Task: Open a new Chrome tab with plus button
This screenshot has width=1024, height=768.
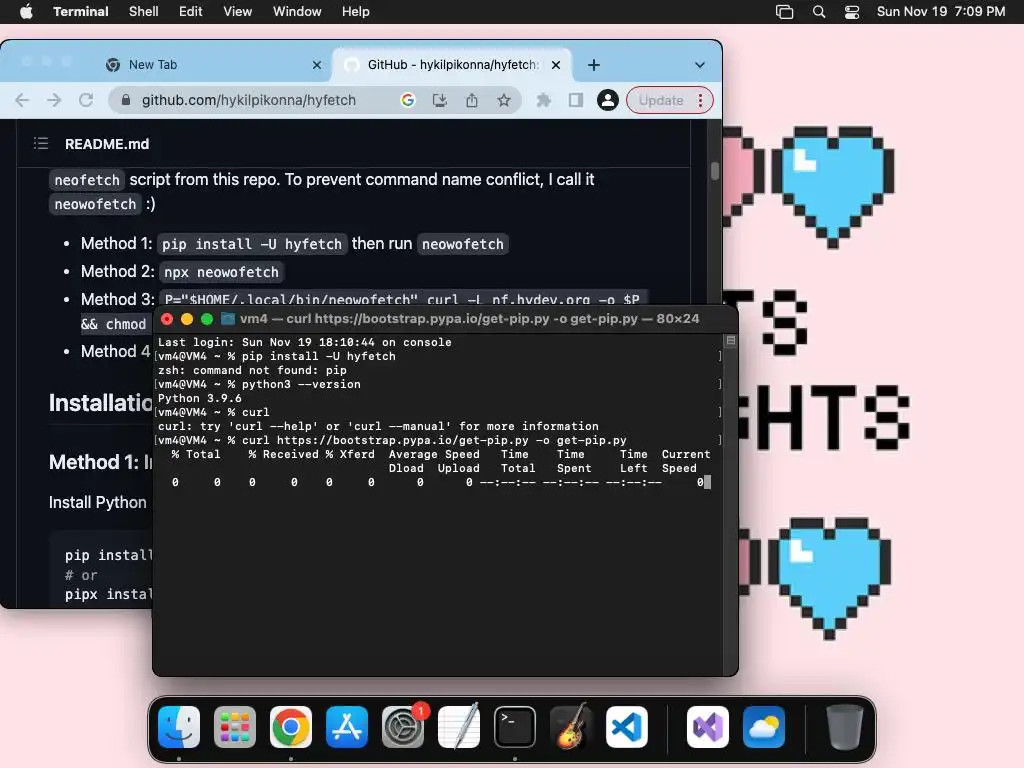Action: [594, 65]
